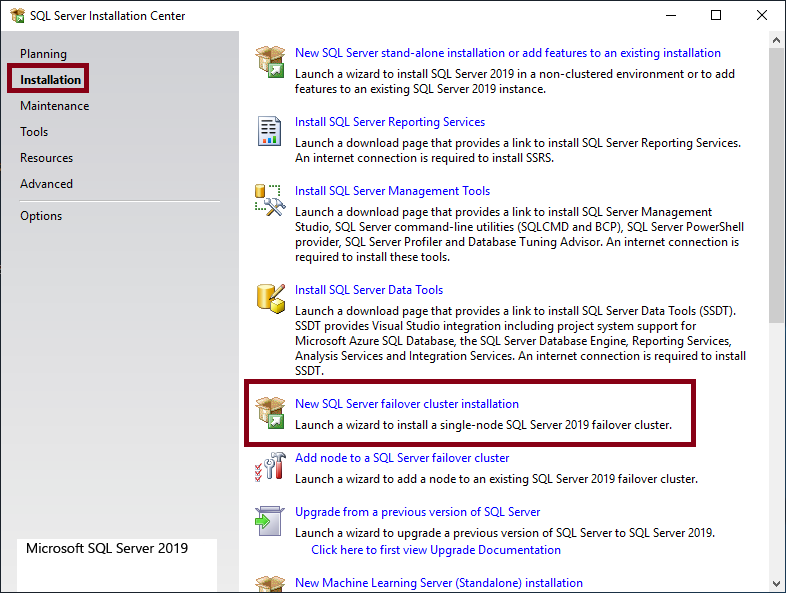The image size is (786, 593).
Task: Maximize the Installation Center window
Action: tap(716, 16)
